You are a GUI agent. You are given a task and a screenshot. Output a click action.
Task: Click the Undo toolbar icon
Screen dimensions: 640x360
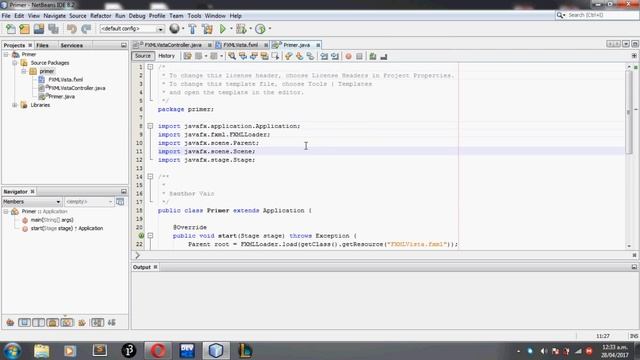72,29
